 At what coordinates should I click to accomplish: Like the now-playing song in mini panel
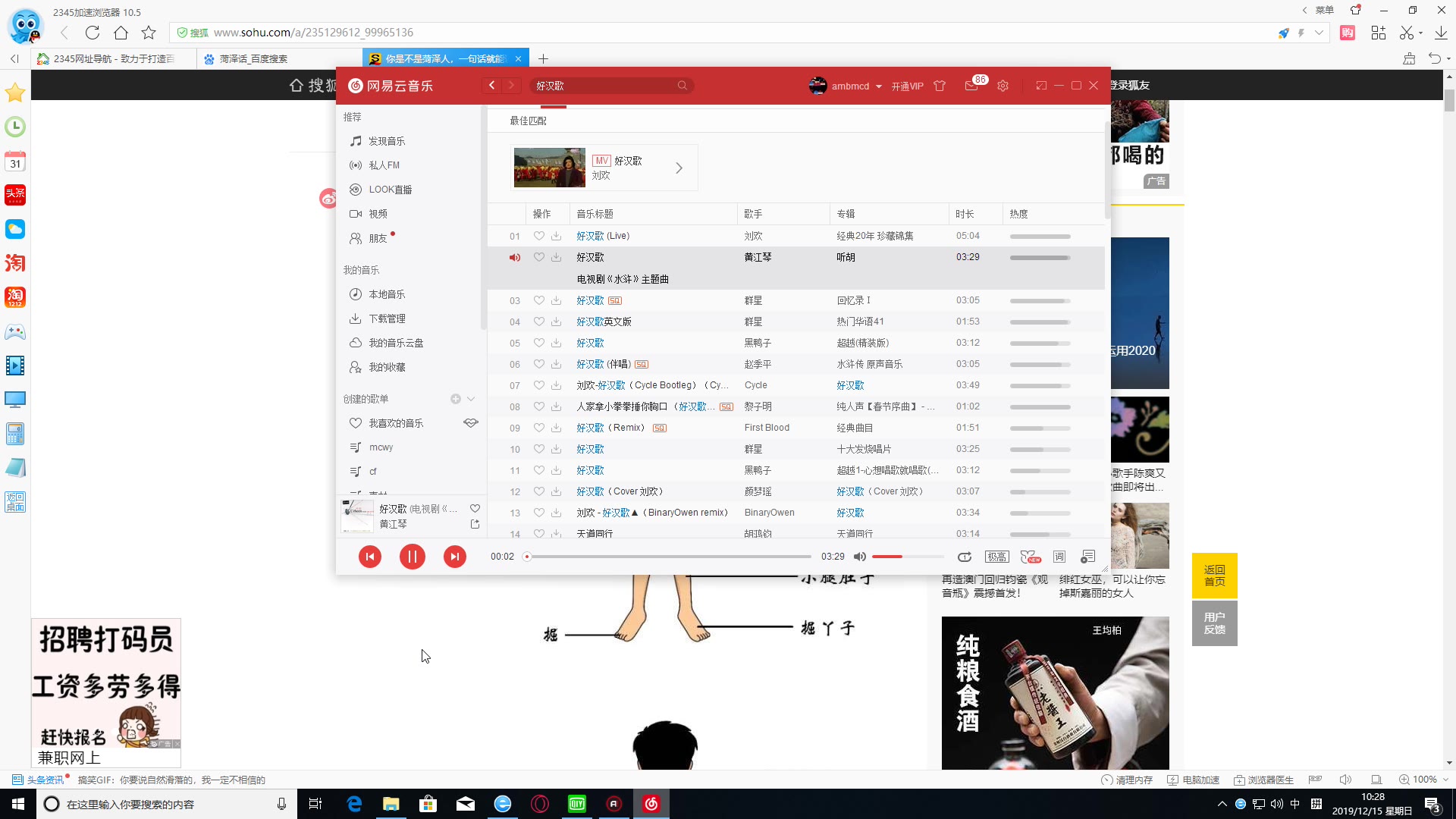[x=475, y=509]
